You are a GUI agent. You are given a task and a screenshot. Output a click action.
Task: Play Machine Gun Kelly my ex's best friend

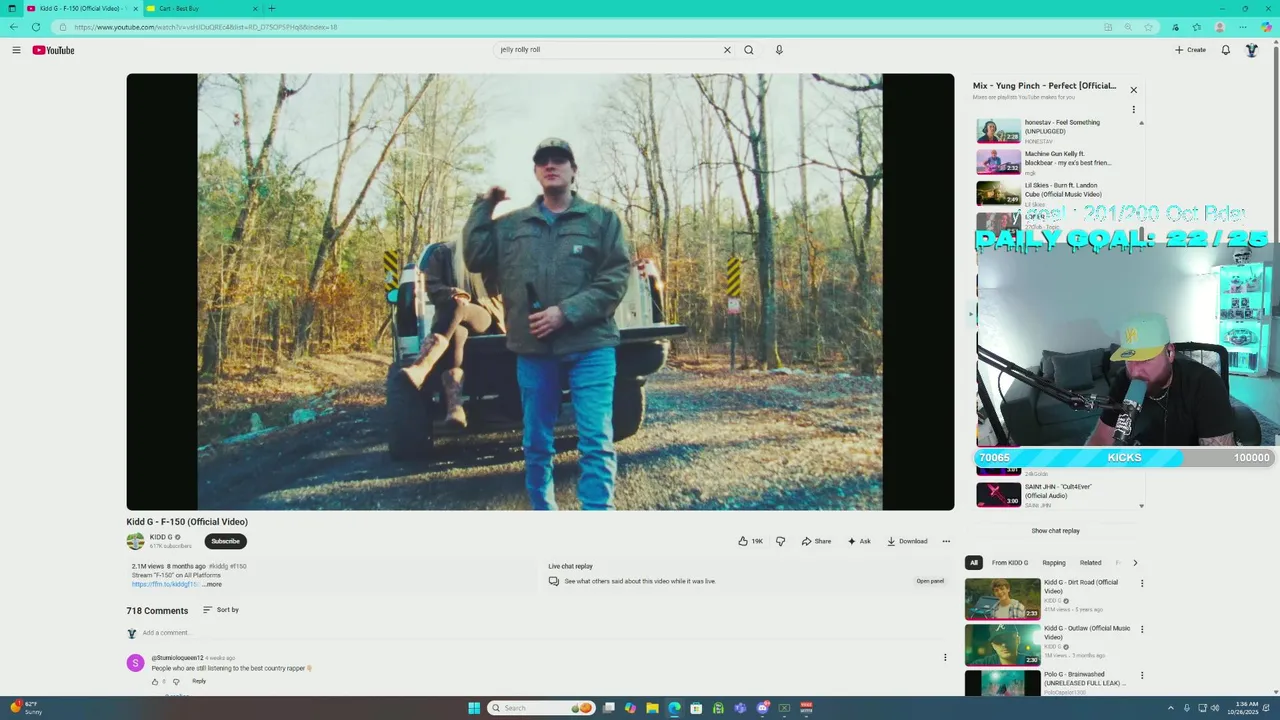(x=1059, y=162)
